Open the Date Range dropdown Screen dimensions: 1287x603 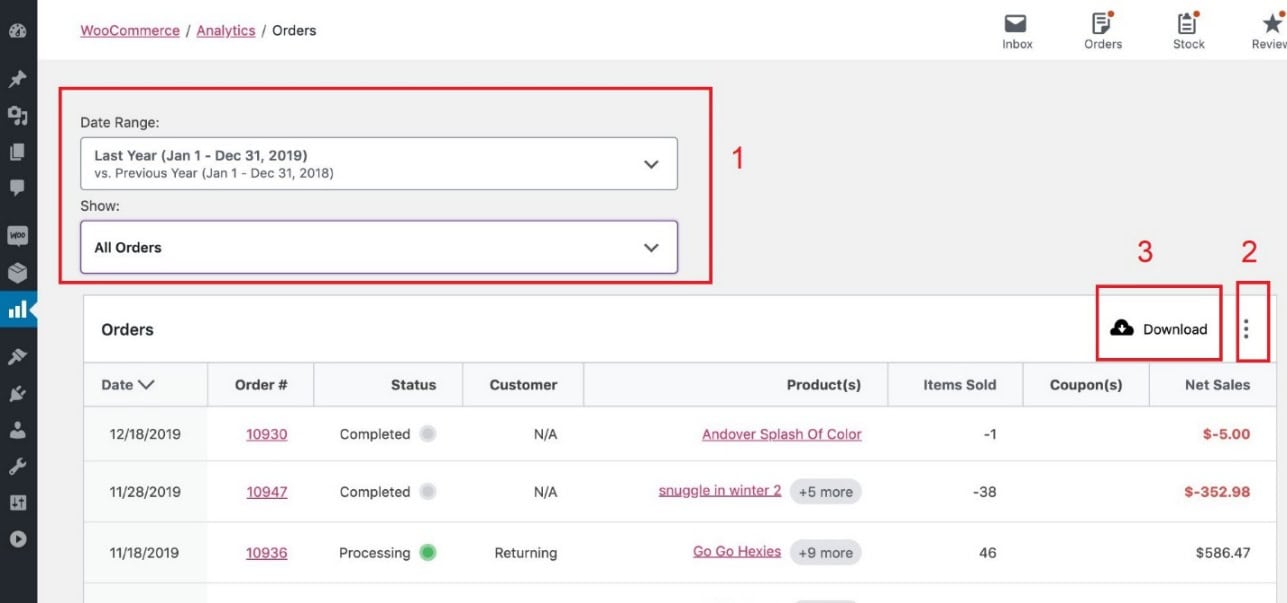[377, 163]
